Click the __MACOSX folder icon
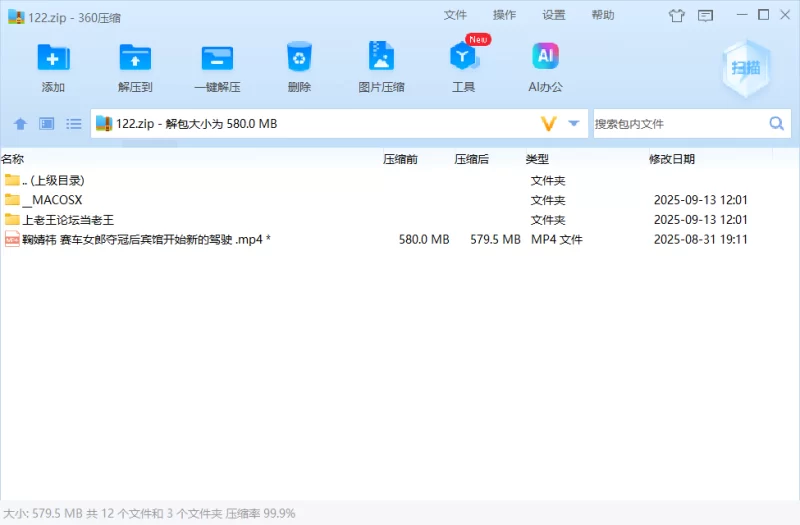This screenshot has height=525, width=800. (x=12, y=199)
